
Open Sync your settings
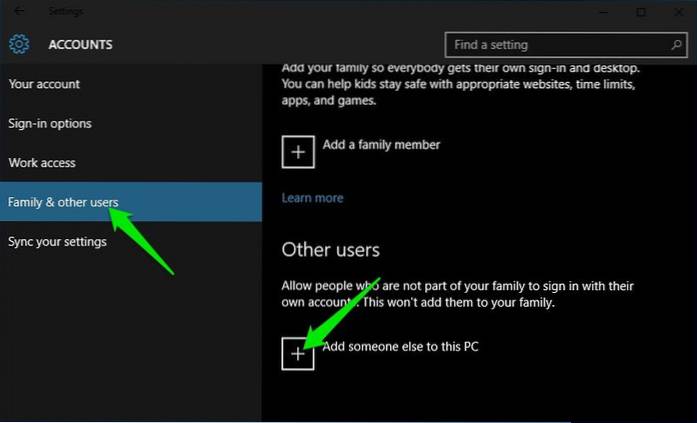tap(57, 241)
